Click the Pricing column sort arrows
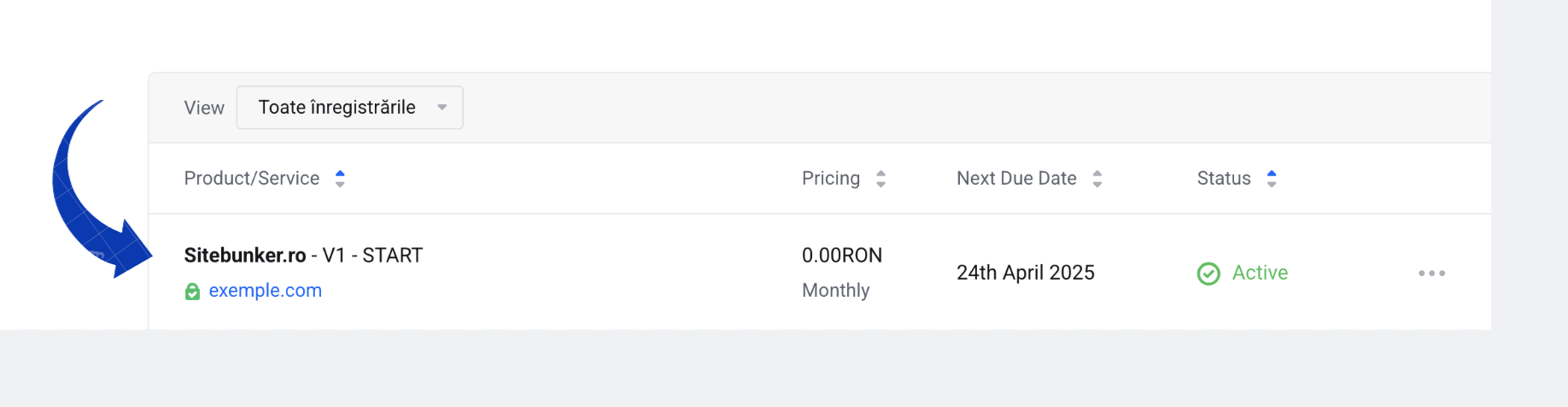Image resolution: width=1568 pixels, height=407 pixels. (881, 179)
